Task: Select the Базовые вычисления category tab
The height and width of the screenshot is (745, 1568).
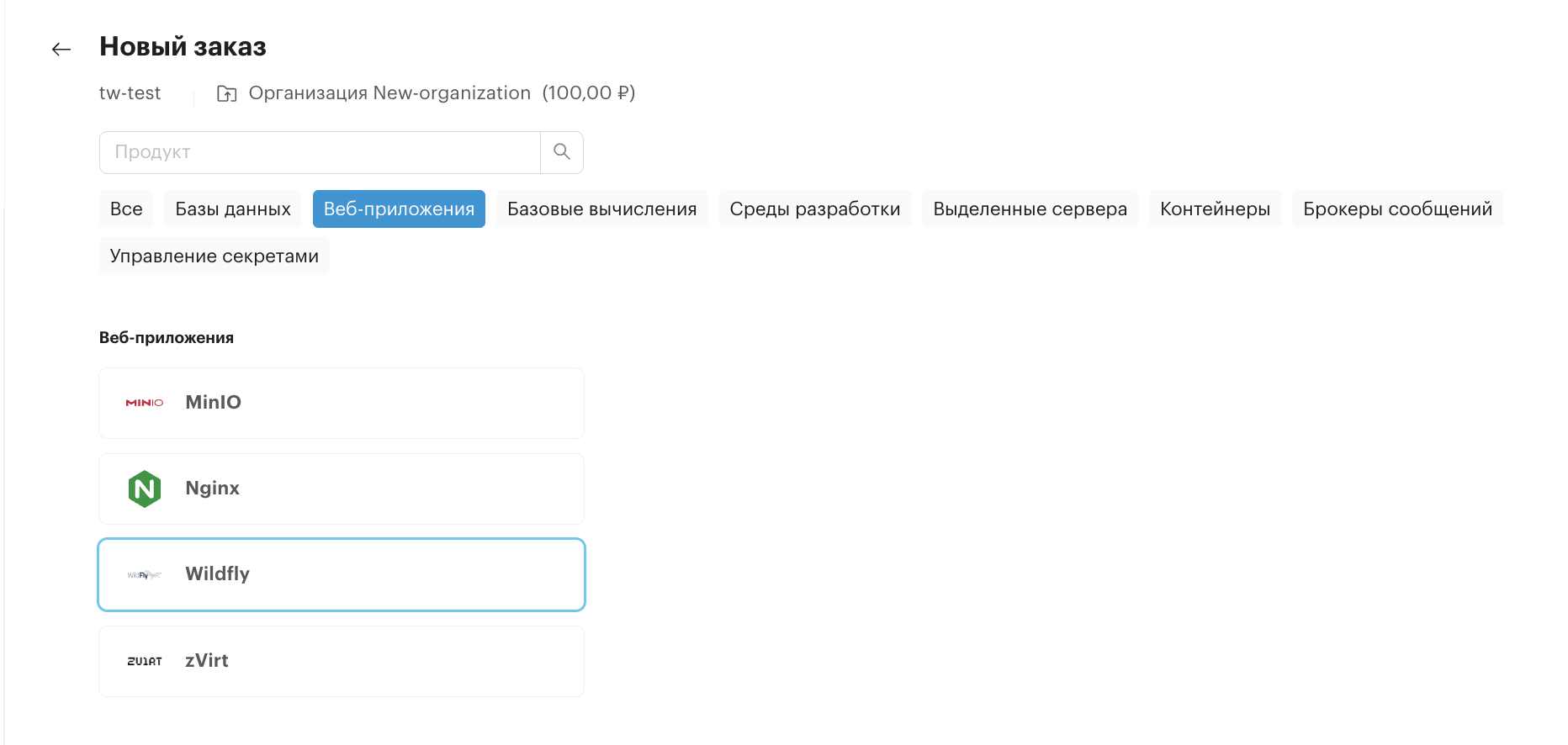Action: coord(602,209)
